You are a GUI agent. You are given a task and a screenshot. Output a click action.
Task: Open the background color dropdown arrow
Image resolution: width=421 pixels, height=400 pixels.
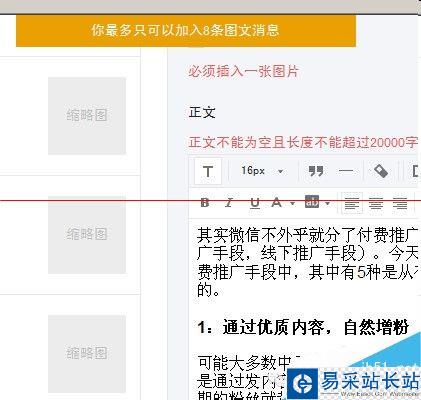point(327,203)
